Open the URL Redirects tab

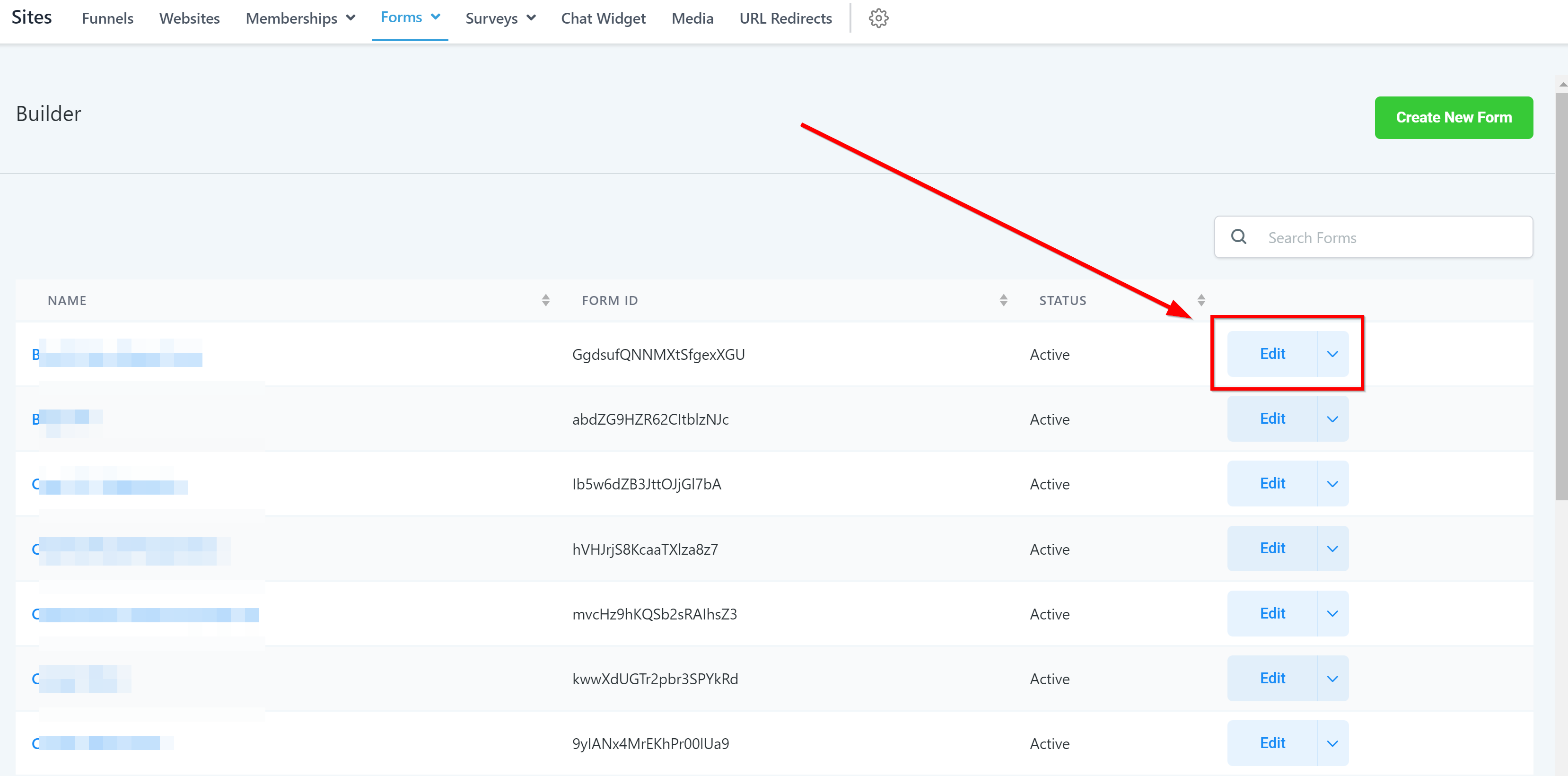click(x=785, y=18)
